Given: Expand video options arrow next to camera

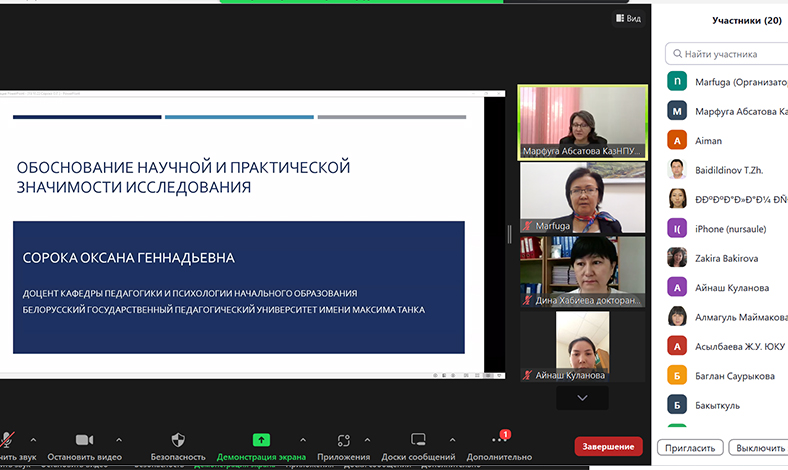Looking at the screenshot, I should [119, 439].
